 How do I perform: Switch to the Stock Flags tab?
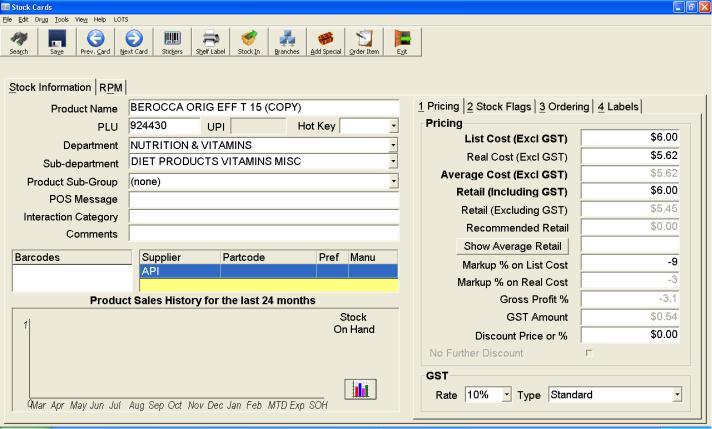[x=499, y=107]
